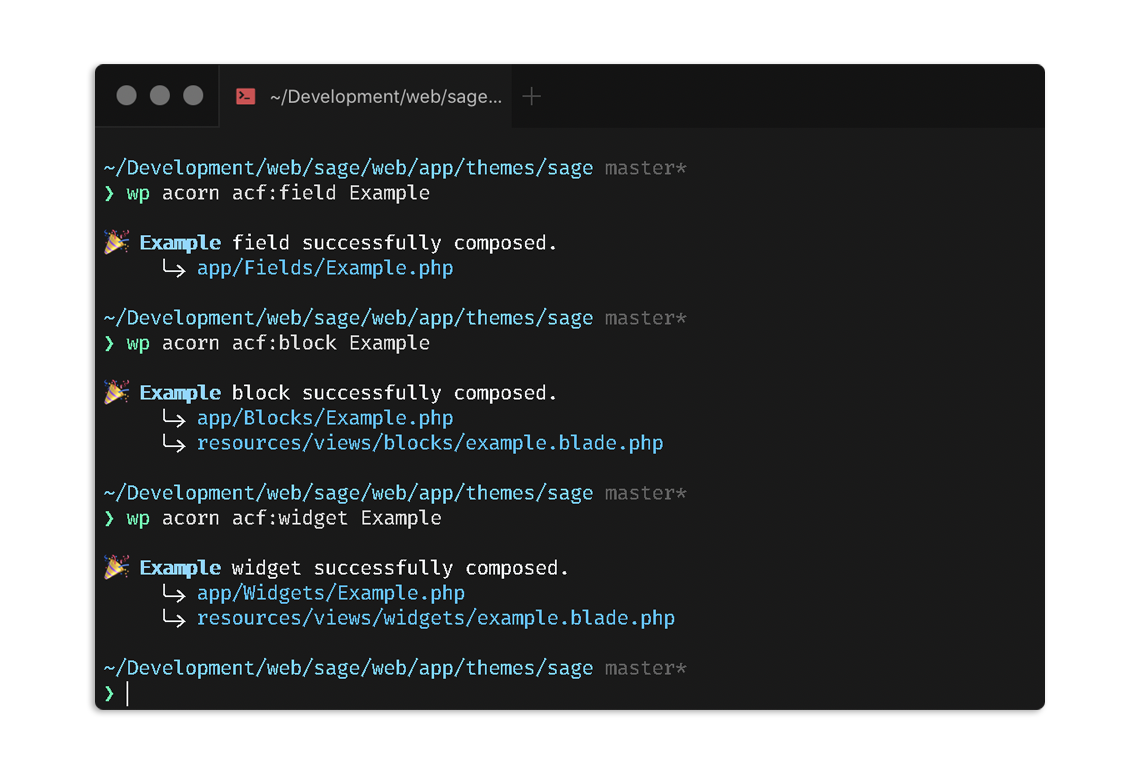Screen dimensions: 1140x774
Task: Click the green wp command on the first prompt
Action: [138, 192]
